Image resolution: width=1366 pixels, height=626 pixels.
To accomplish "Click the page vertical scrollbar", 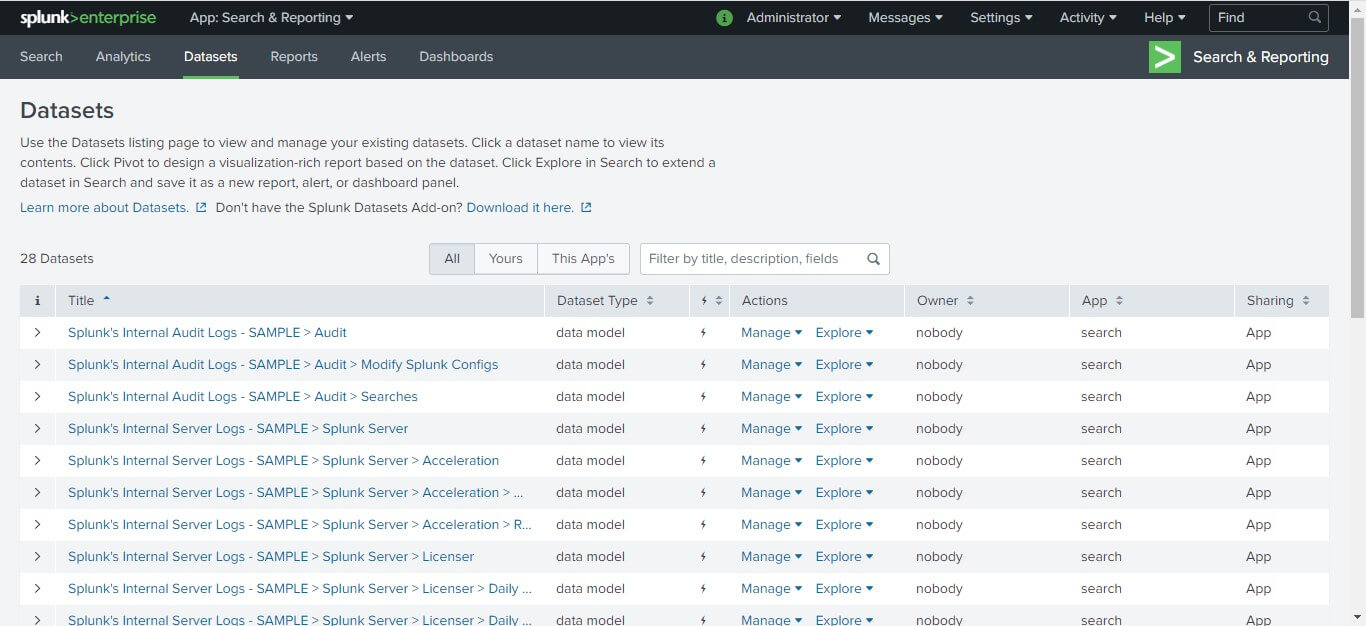I will [x=1357, y=170].
